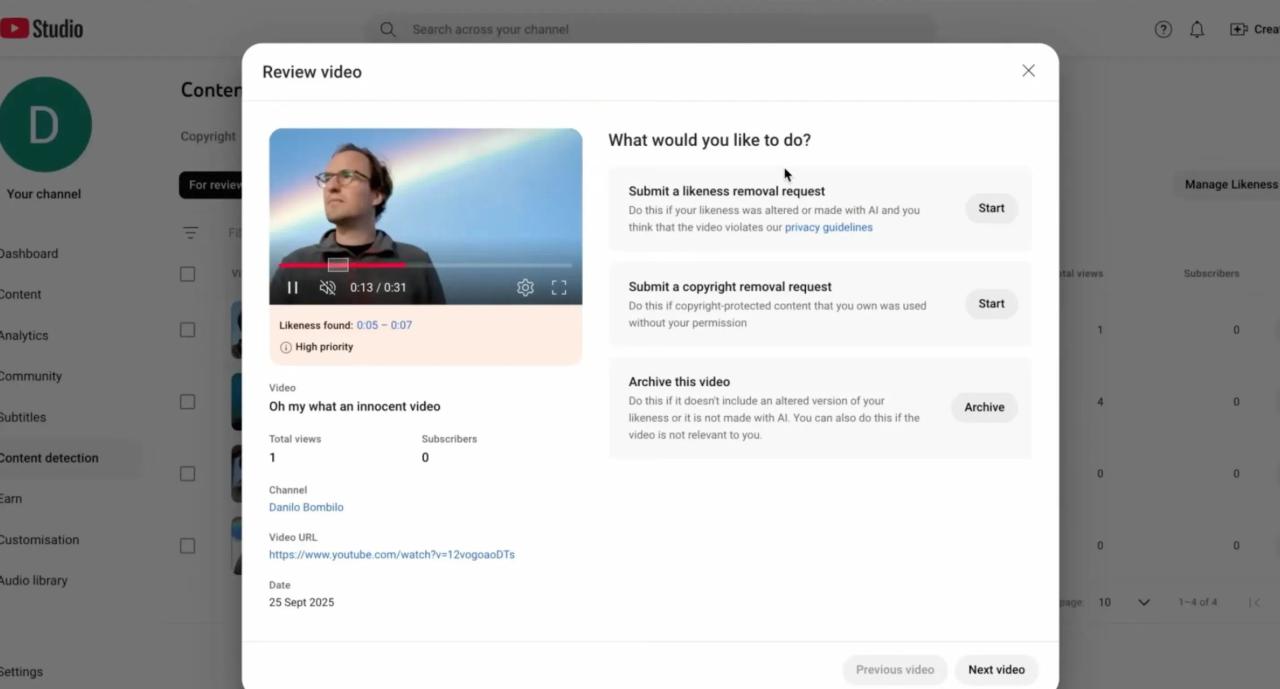
Task: Open the Help question mark icon
Action: 1163,30
